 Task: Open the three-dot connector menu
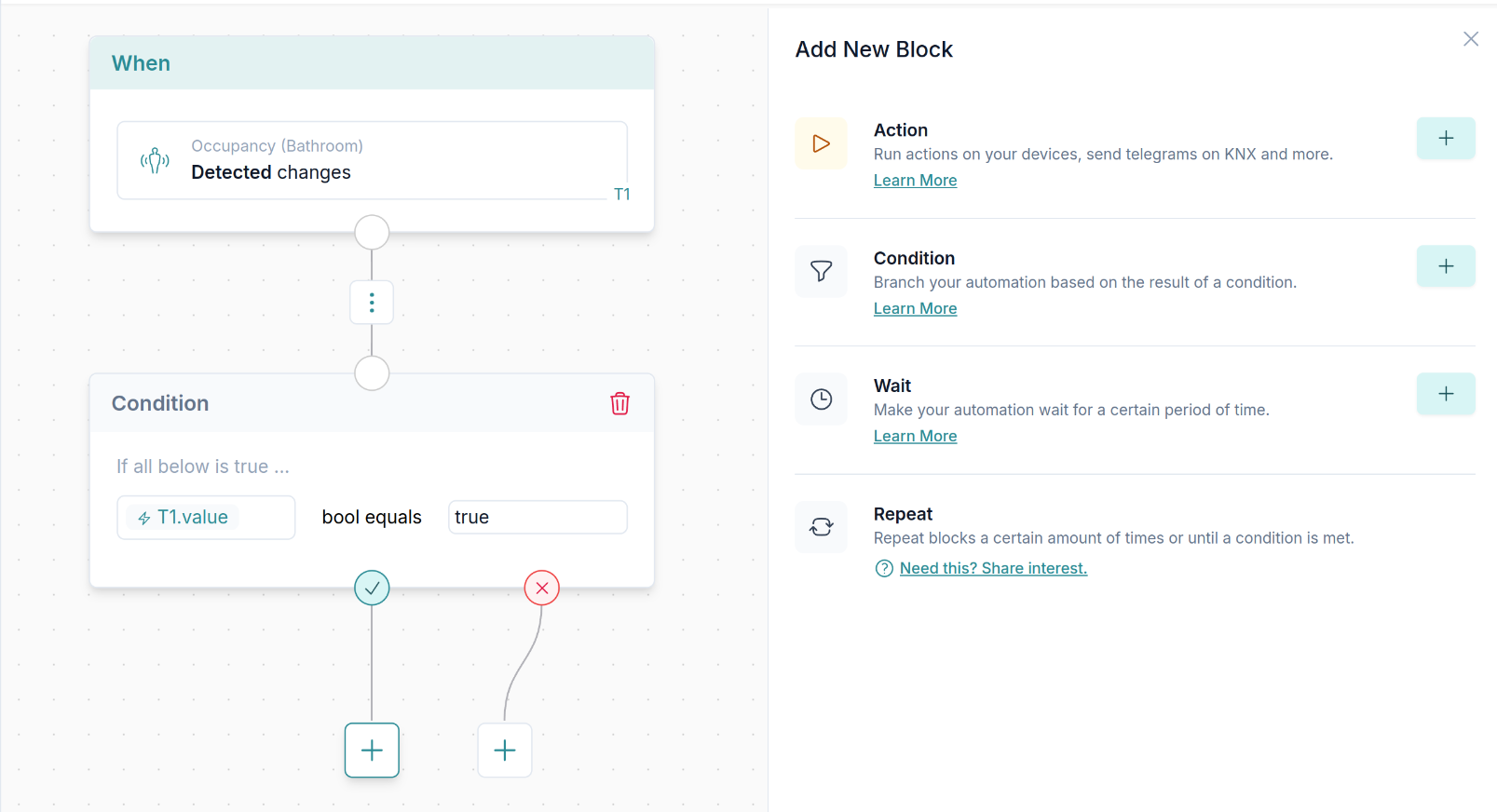(372, 303)
